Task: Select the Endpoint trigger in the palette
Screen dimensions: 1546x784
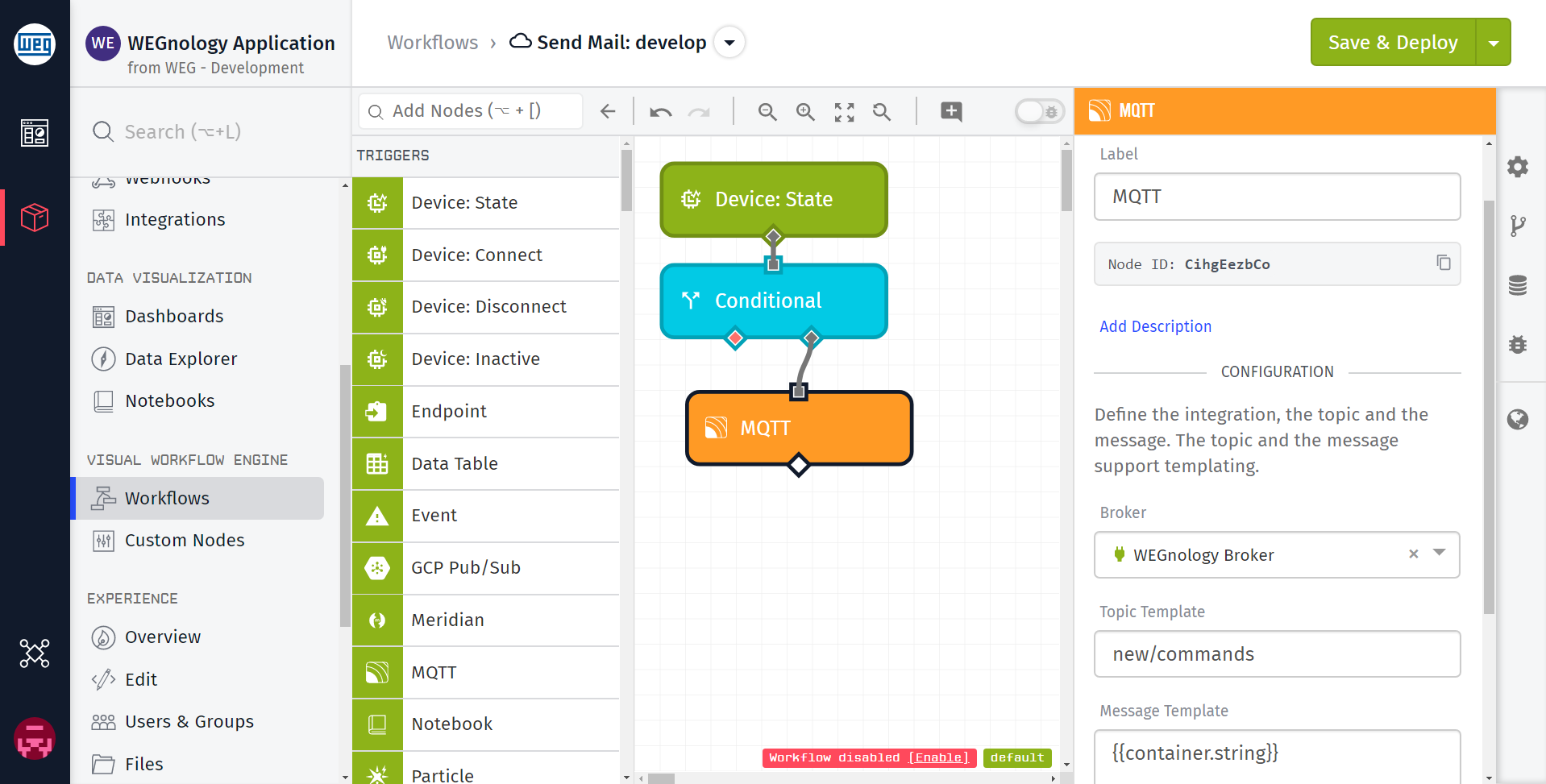Action: tap(486, 412)
